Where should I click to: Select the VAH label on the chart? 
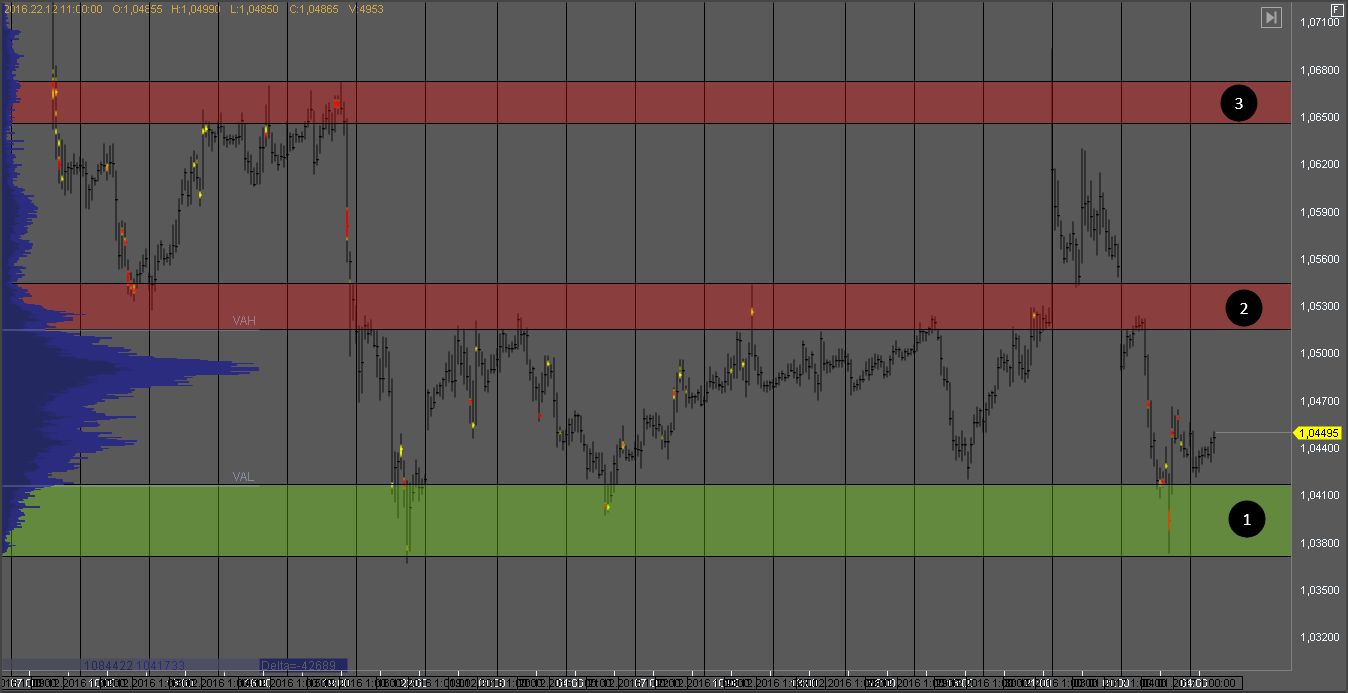tap(244, 320)
